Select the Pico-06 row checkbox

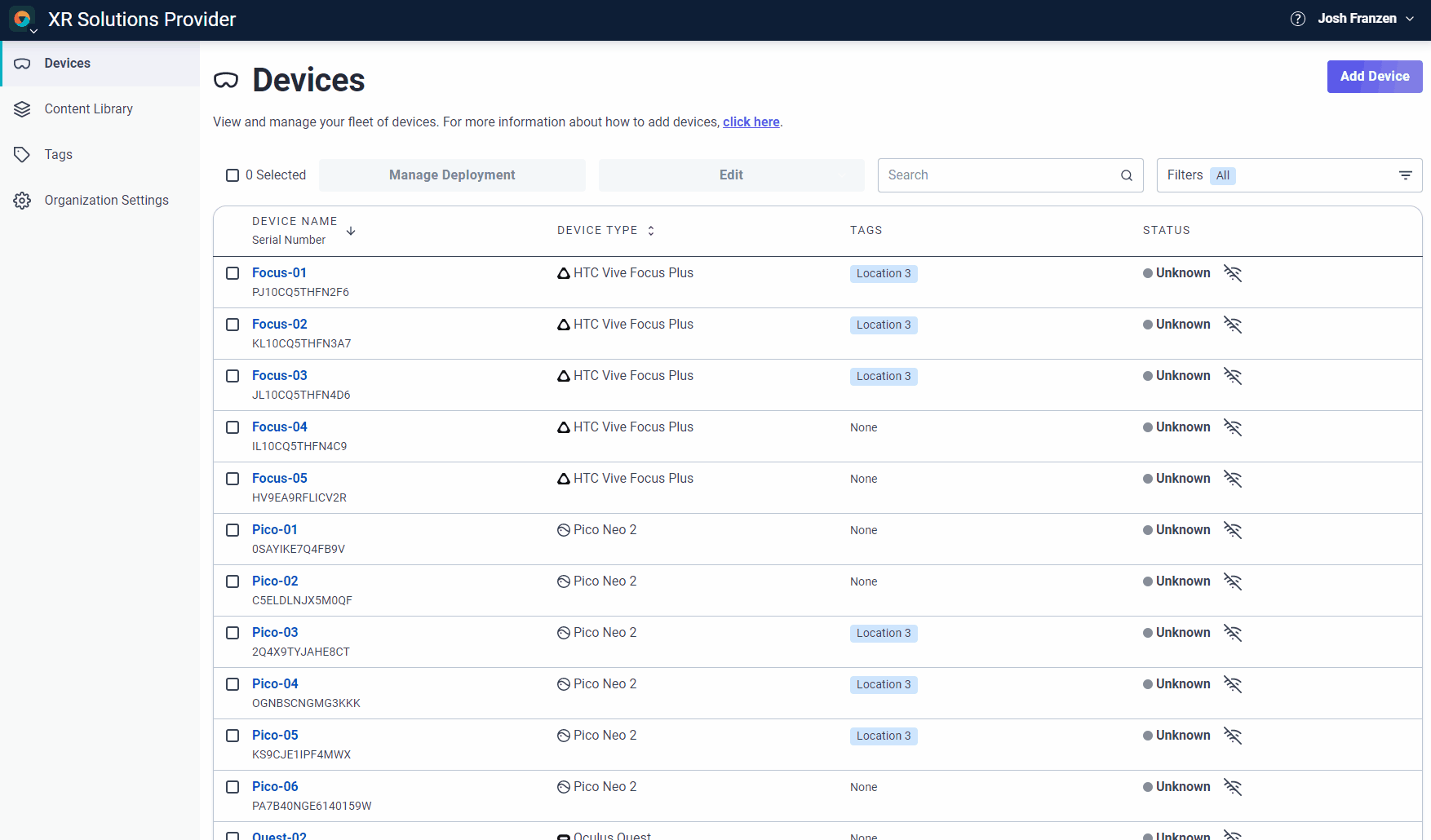pyautogui.click(x=233, y=787)
